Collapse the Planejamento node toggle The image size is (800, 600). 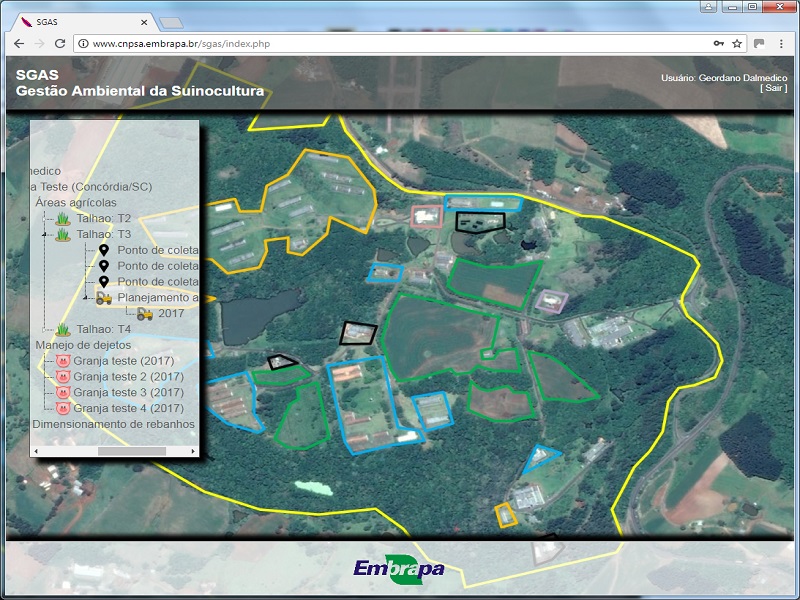pyautogui.click(x=86, y=298)
